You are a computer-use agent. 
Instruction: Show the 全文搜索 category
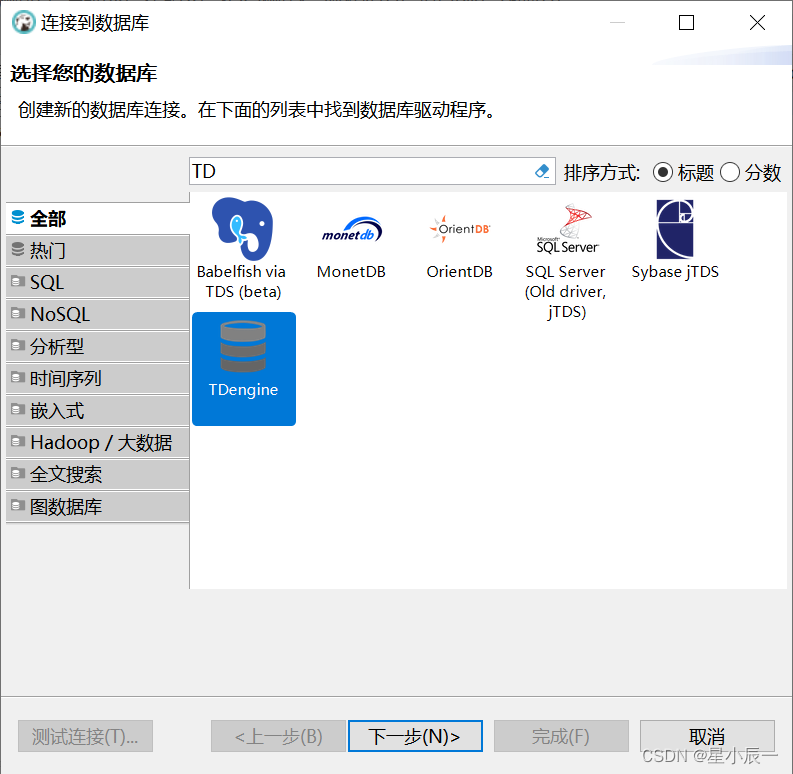click(x=98, y=475)
